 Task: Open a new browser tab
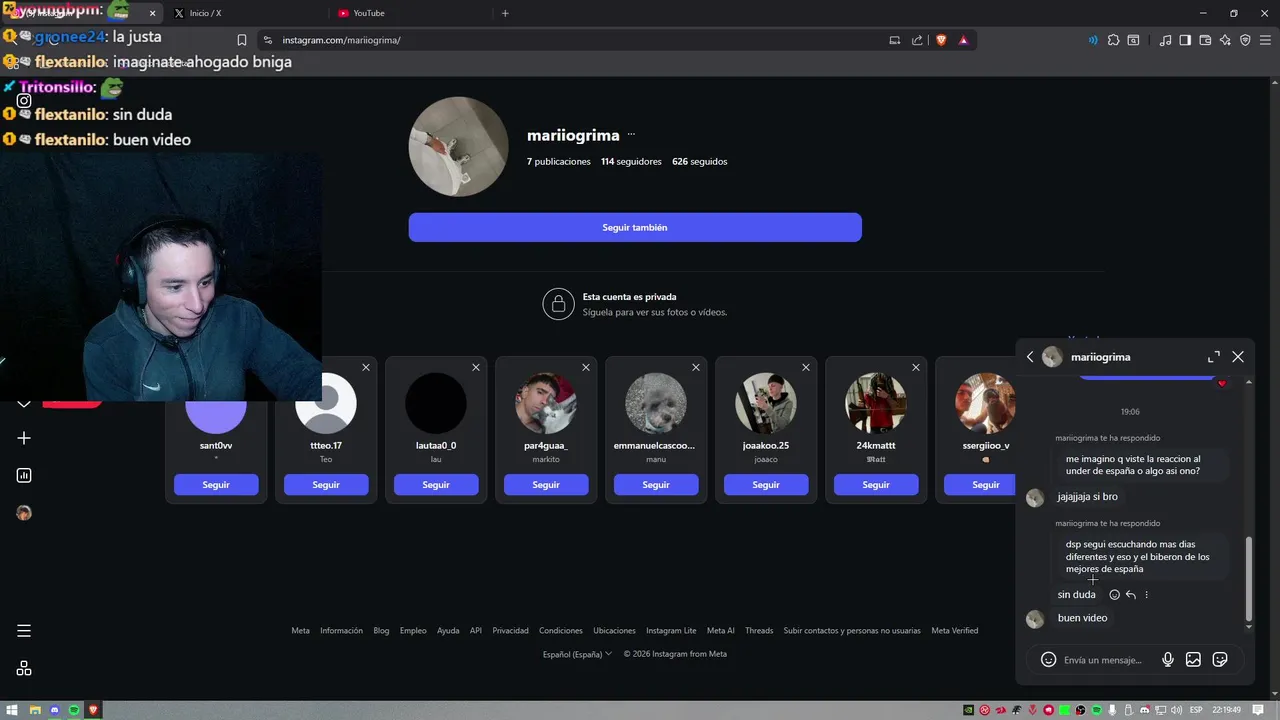(505, 13)
